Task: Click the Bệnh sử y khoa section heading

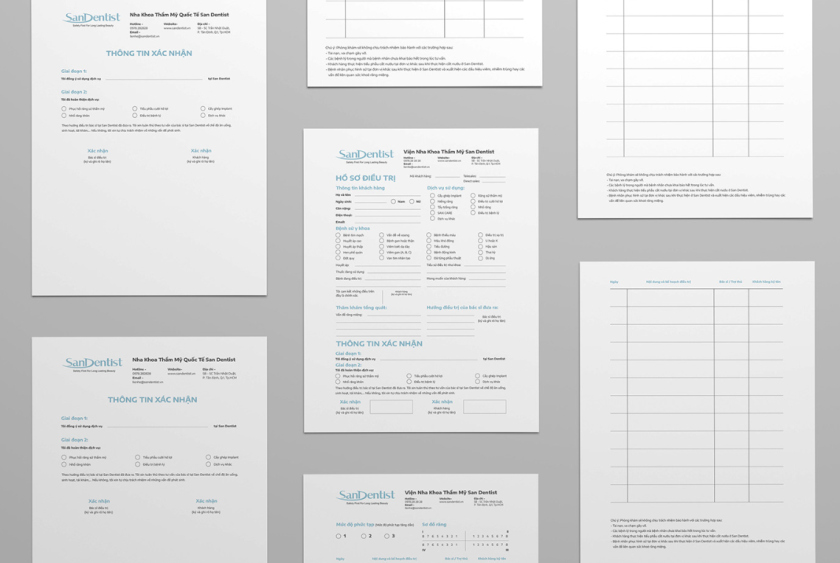Action: click(x=352, y=228)
